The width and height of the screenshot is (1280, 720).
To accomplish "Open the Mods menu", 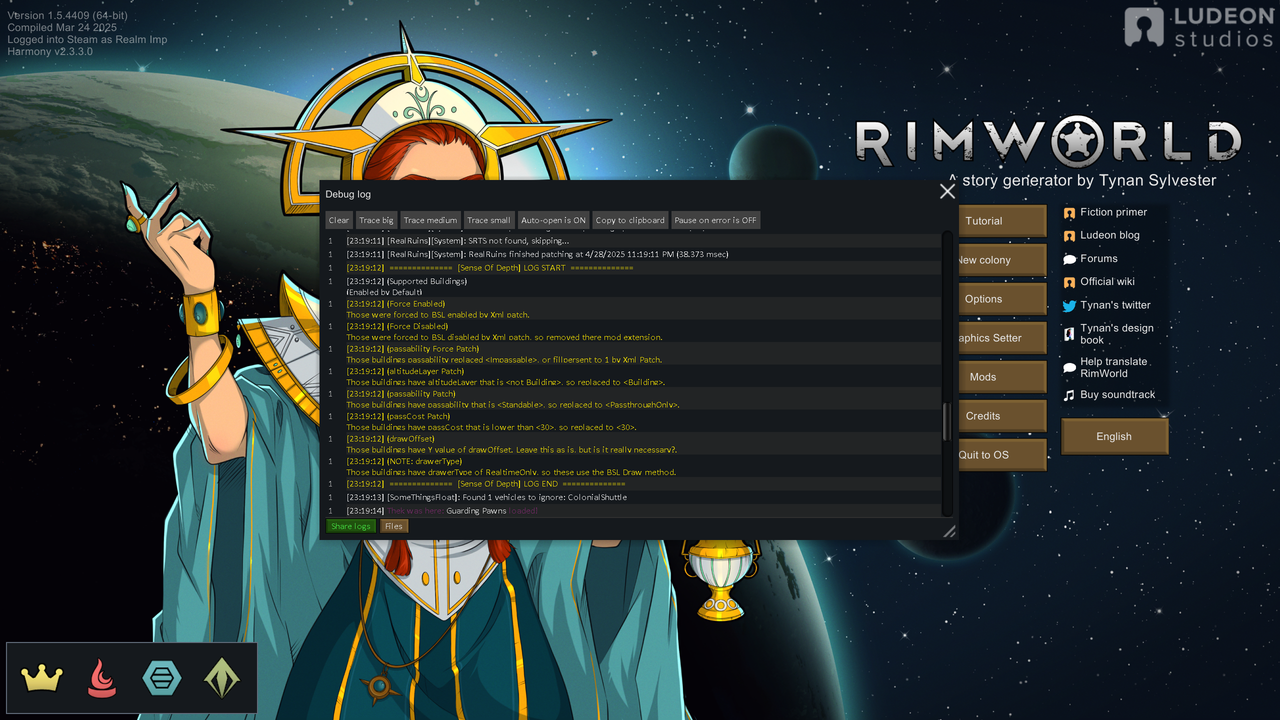I will coord(1002,377).
